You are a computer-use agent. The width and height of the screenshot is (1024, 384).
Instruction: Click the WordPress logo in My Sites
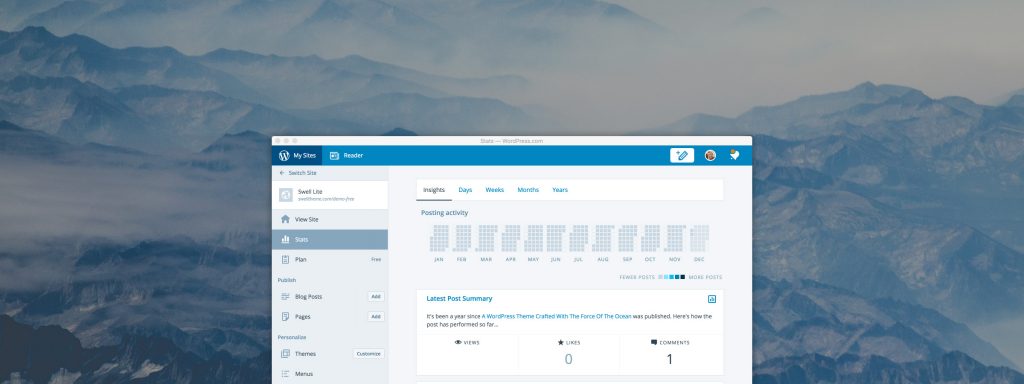(x=284, y=155)
